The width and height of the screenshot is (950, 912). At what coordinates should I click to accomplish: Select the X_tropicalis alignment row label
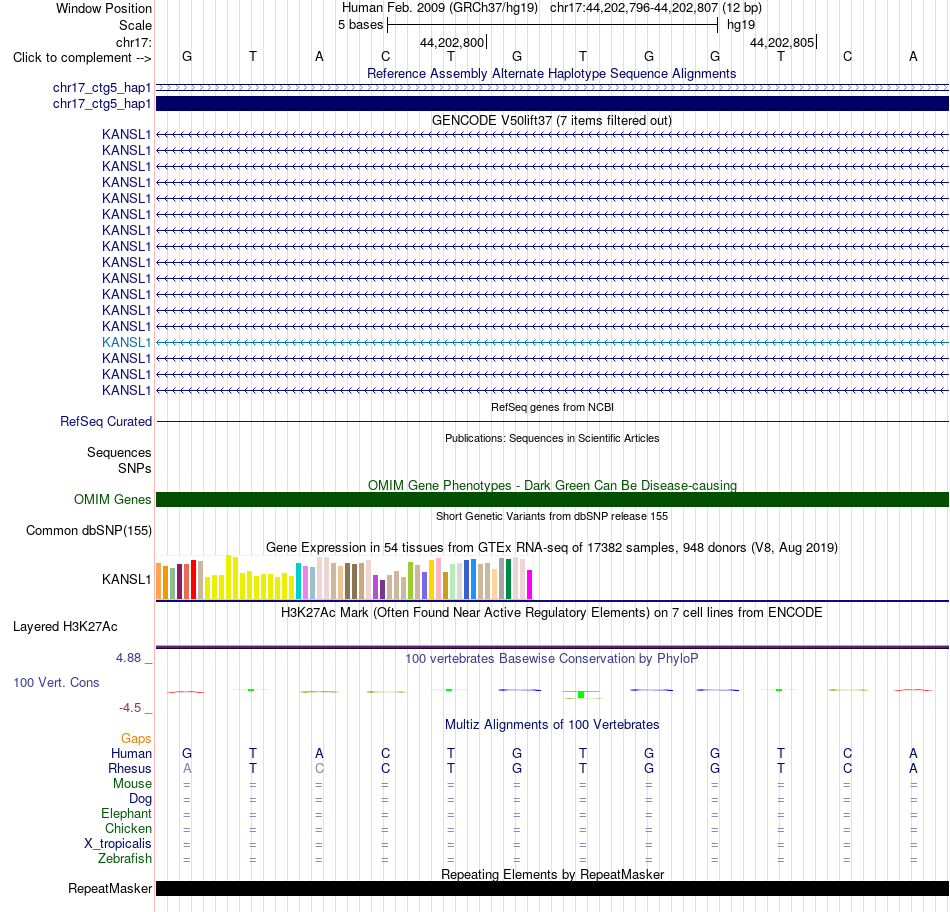coord(118,844)
